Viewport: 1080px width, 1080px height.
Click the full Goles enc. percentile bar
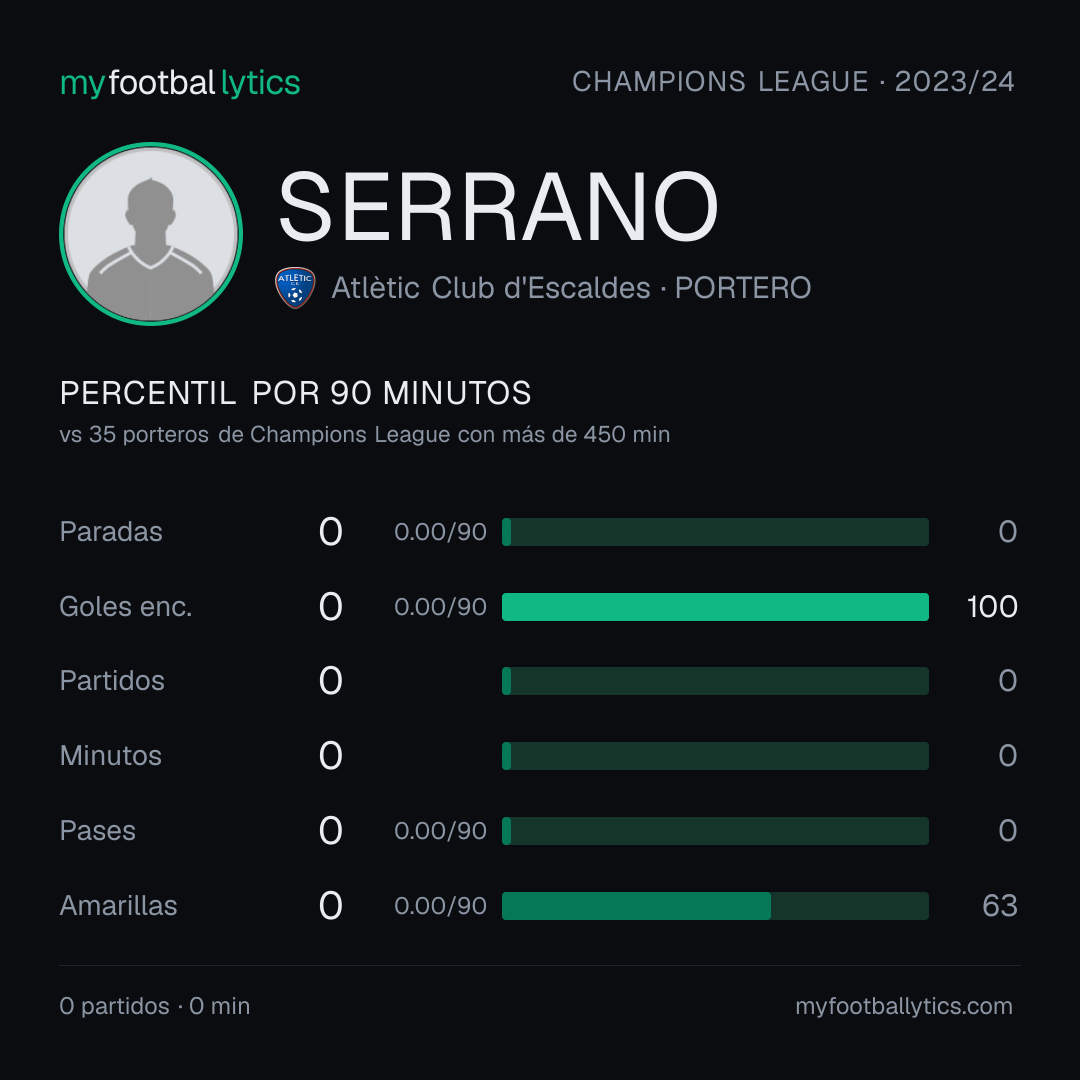[x=715, y=607]
